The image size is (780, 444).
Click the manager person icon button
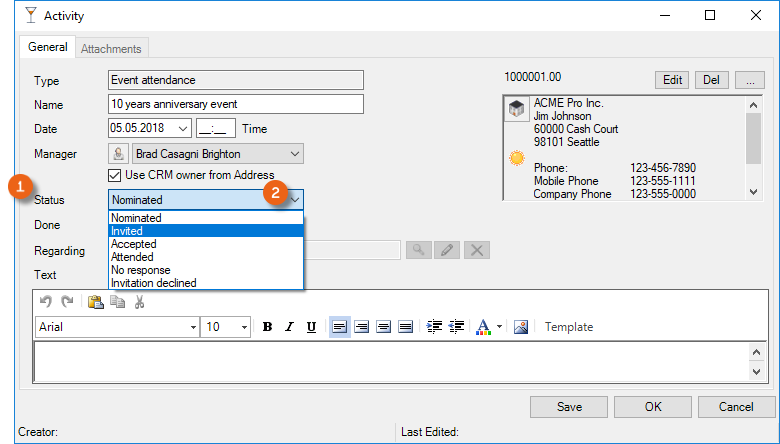[118, 154]
